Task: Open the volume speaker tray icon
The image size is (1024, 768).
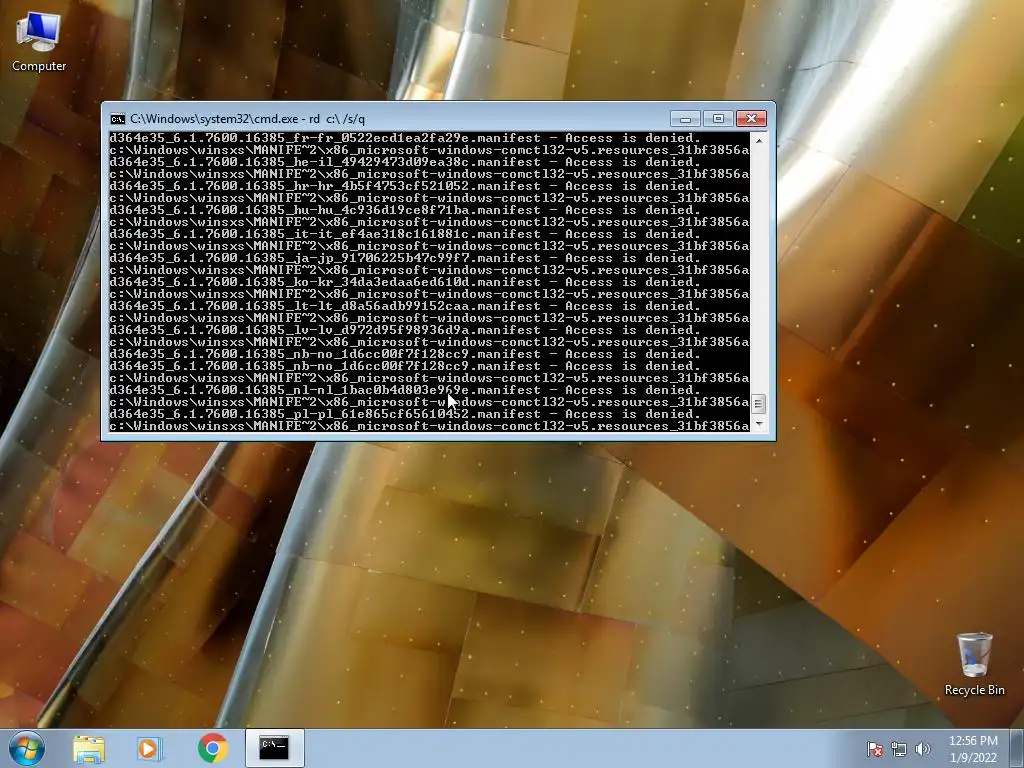Action: point(922,749)
